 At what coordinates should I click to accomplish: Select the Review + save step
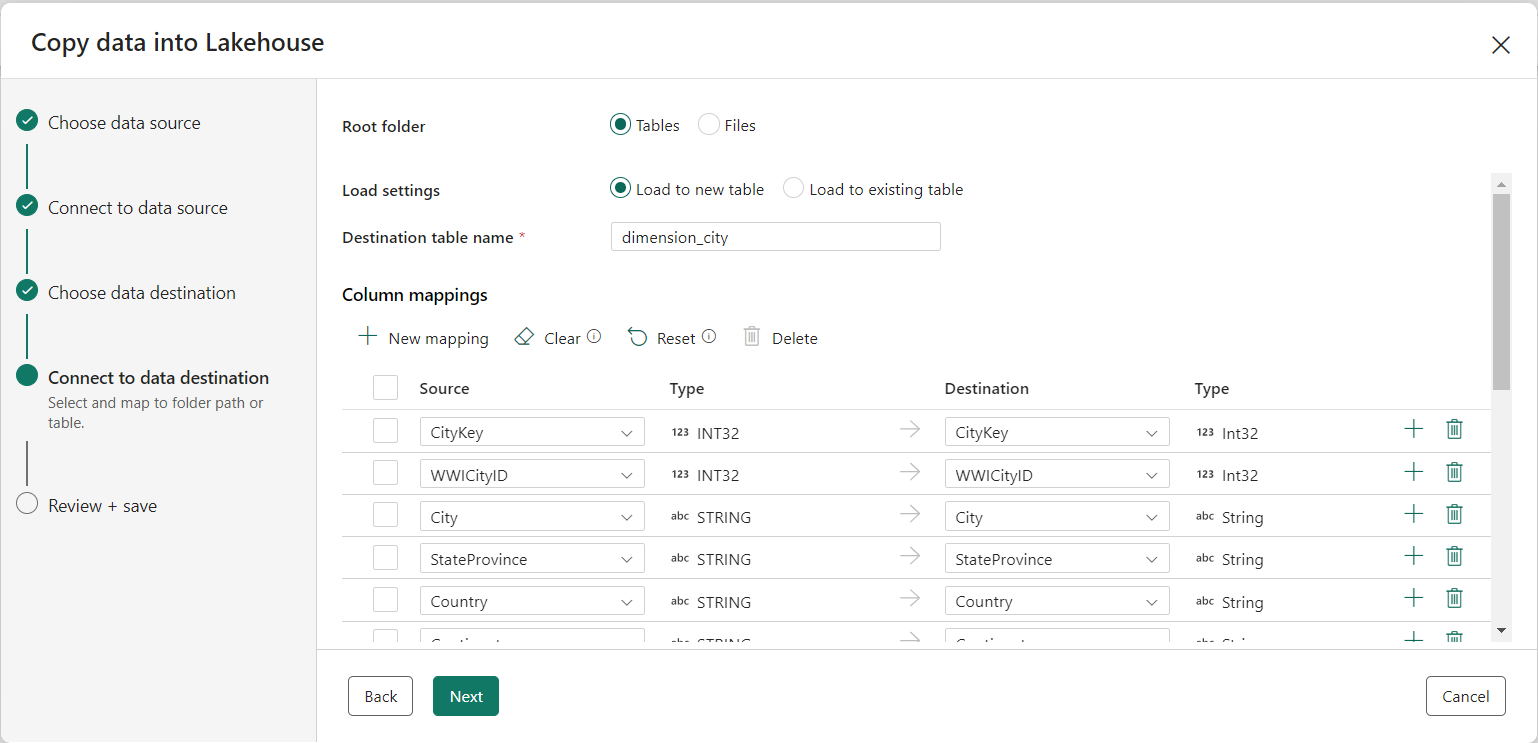[101, 505]
